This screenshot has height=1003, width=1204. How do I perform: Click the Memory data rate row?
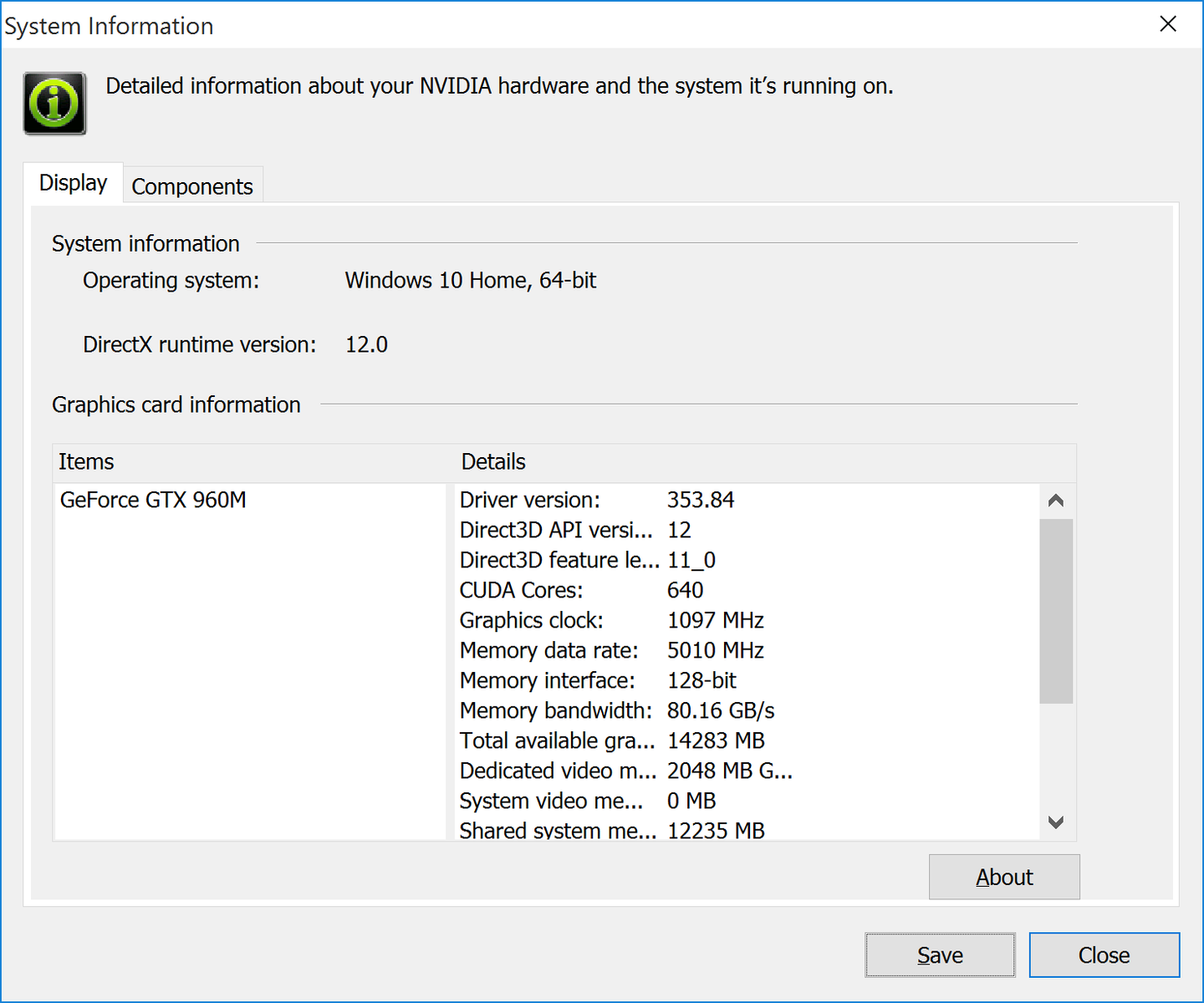pyautogui.click(x=612, y=650)
